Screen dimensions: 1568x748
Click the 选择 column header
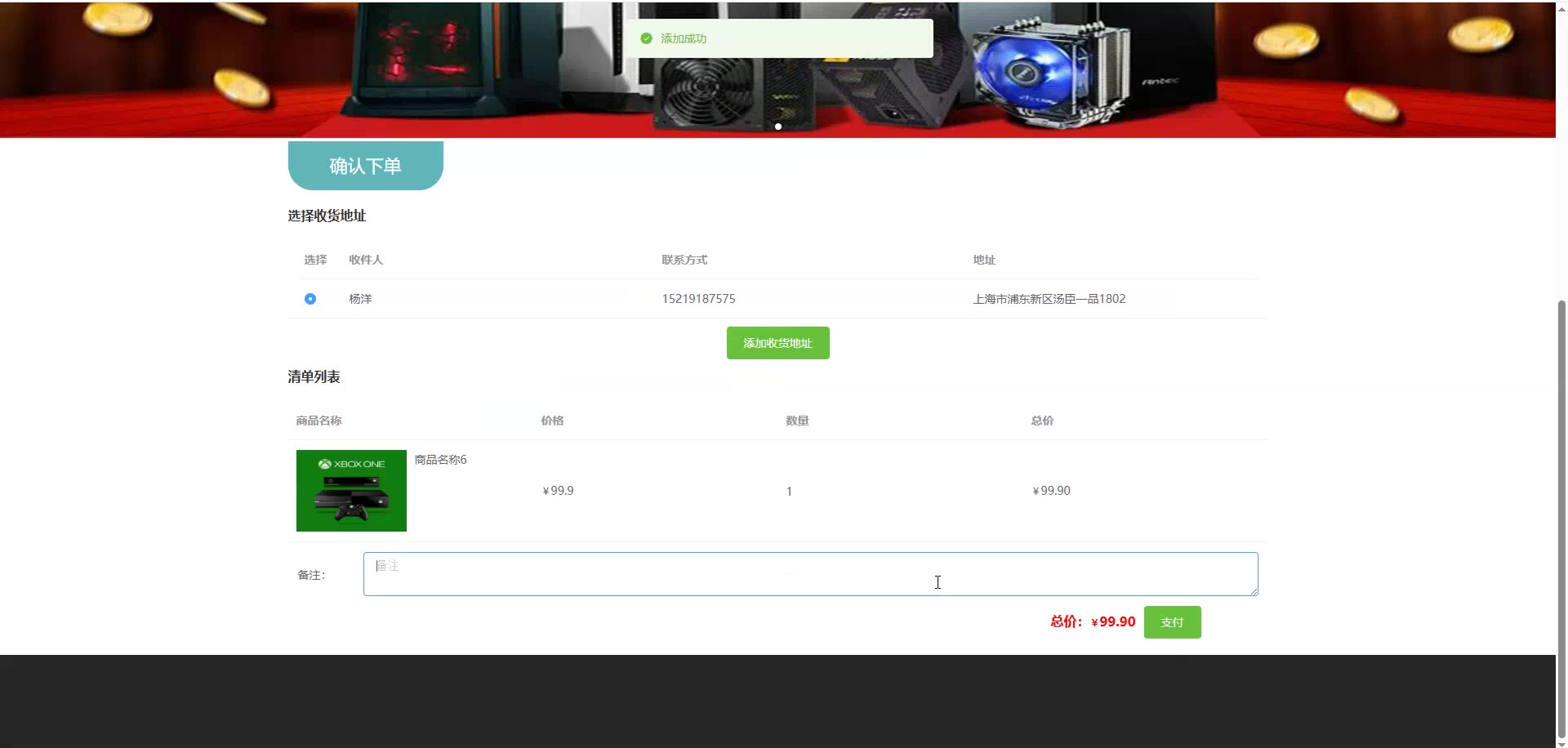(315, 260)
